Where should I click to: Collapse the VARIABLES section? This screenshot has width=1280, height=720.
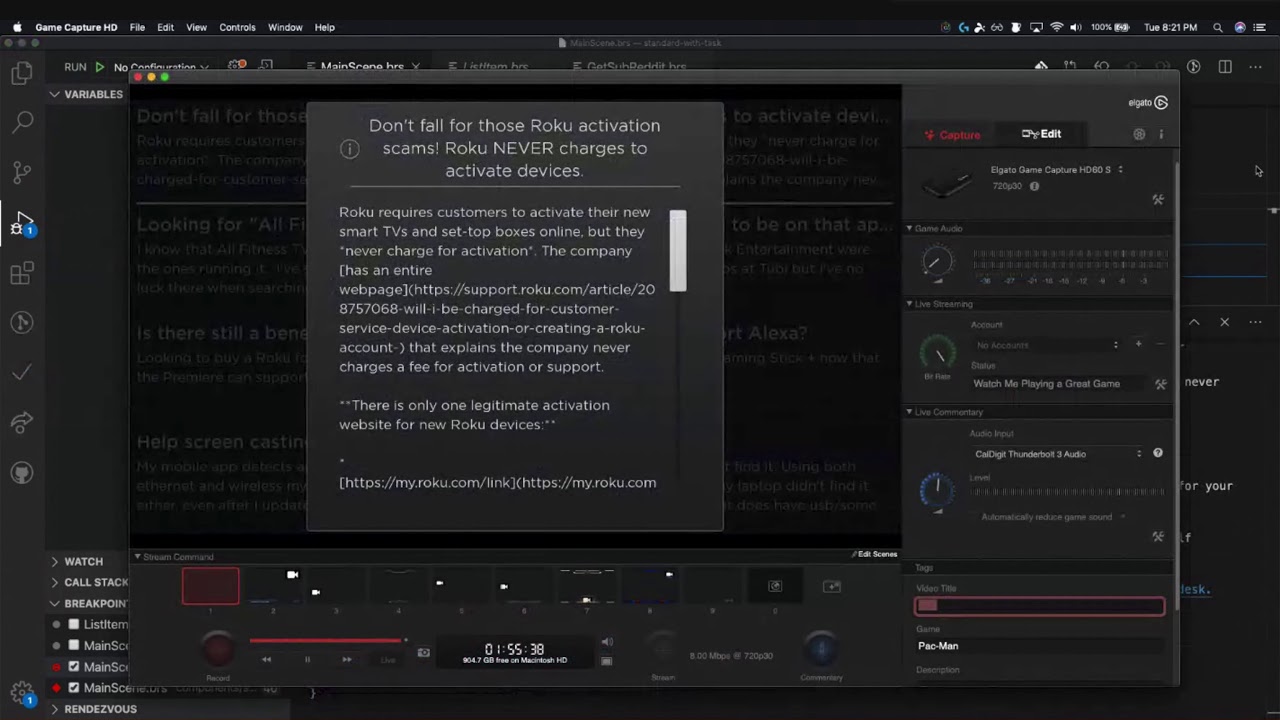(86, 94)
